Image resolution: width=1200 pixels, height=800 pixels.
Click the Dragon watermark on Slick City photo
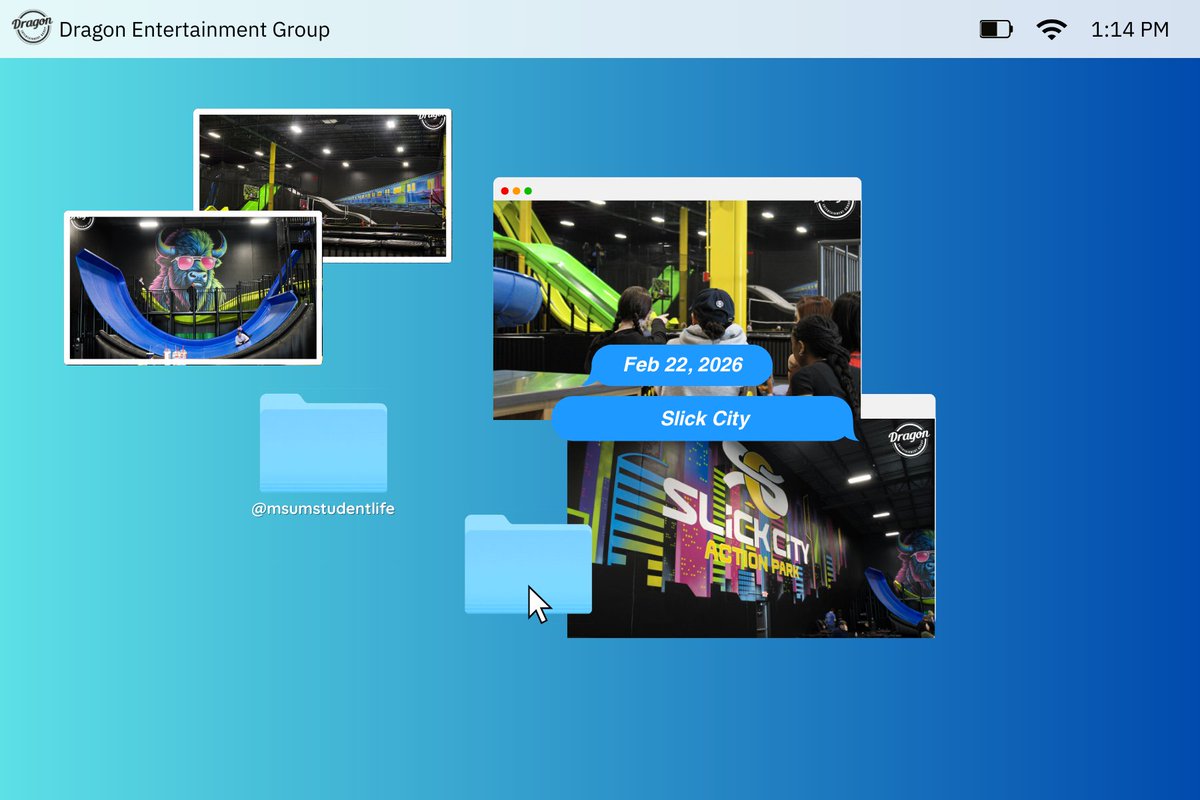[x=908, y=438]
